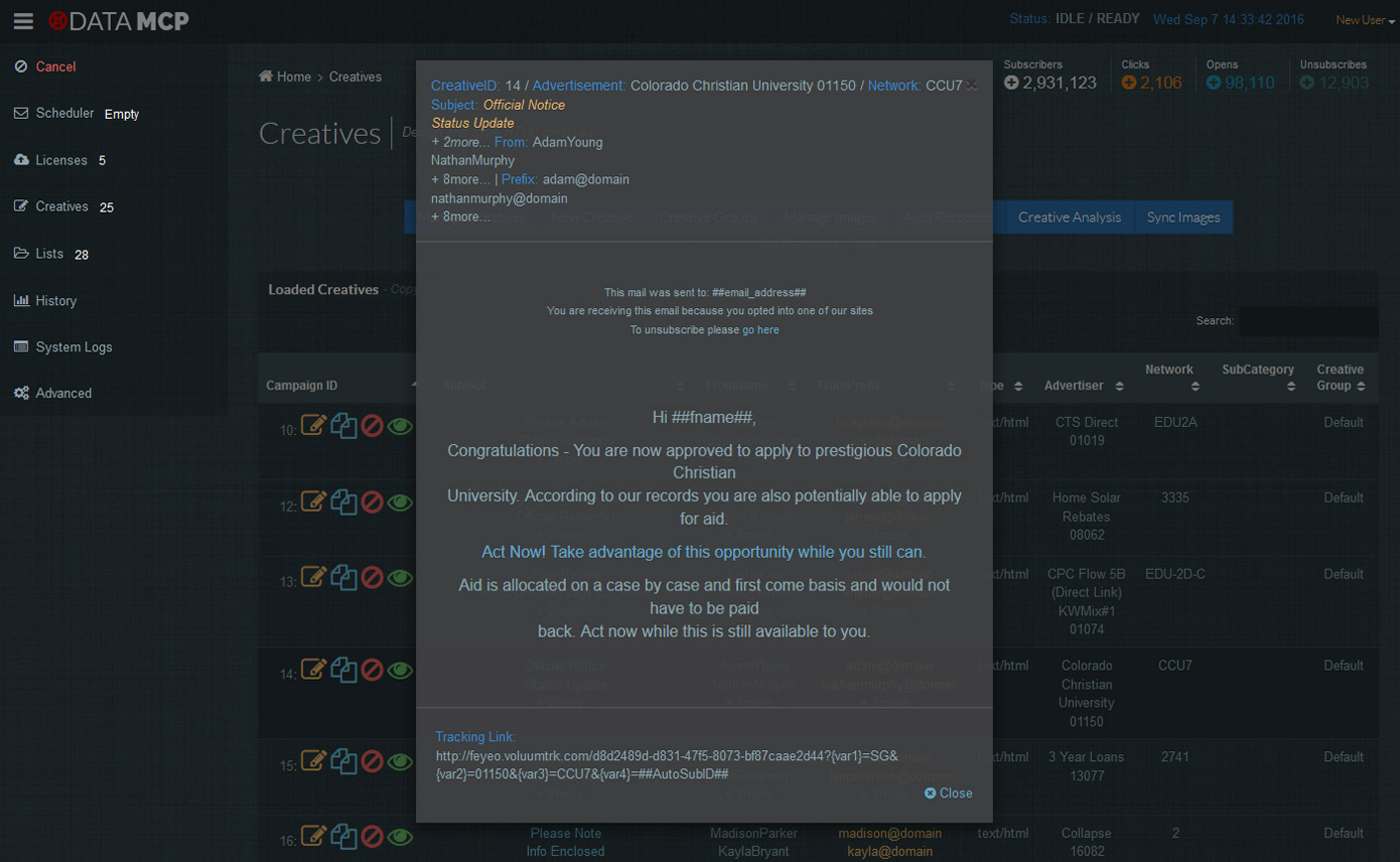Sort by Campaign ID column
The image size is (1400, 862).
click(341, 385)
